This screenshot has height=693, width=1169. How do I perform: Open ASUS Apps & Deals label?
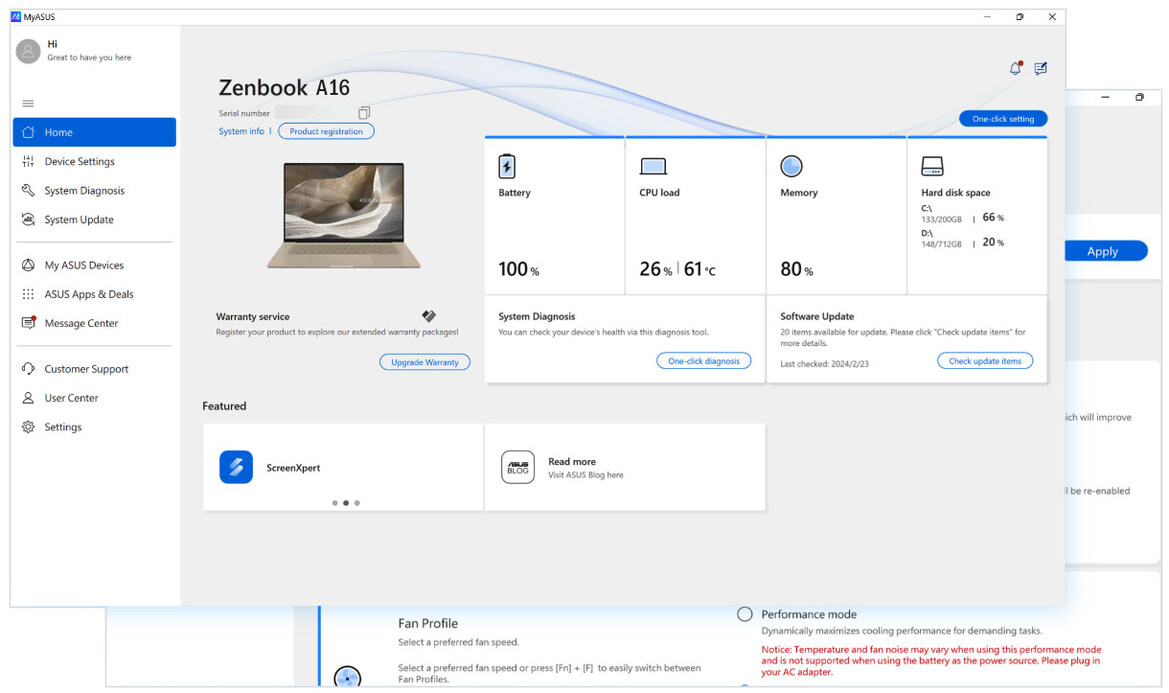89,294
